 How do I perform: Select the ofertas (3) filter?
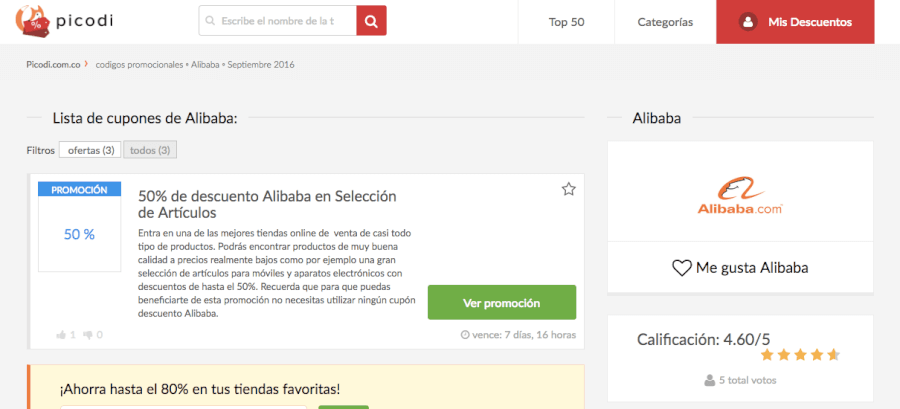[x=91, y=150]
